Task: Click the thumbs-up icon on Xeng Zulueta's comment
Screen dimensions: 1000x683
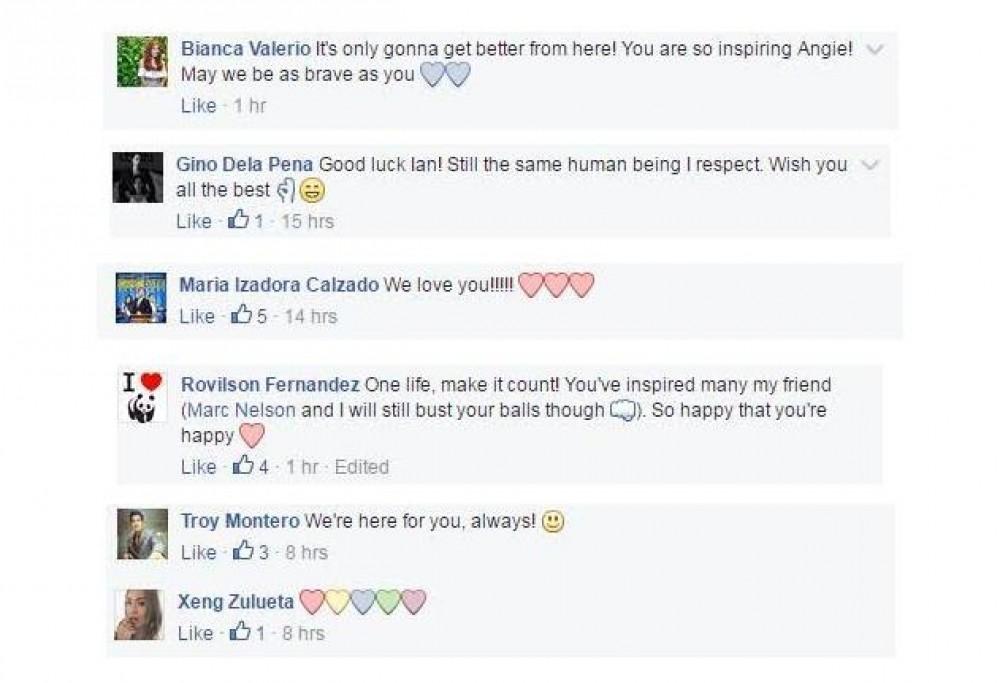Action: (x=240, y=633)
